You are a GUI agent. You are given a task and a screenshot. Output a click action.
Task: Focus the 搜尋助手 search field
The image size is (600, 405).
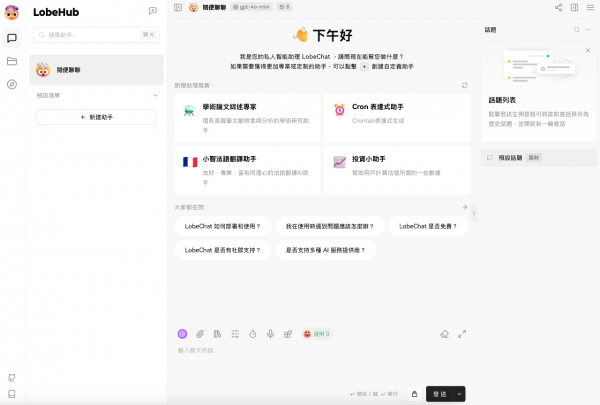96,35
